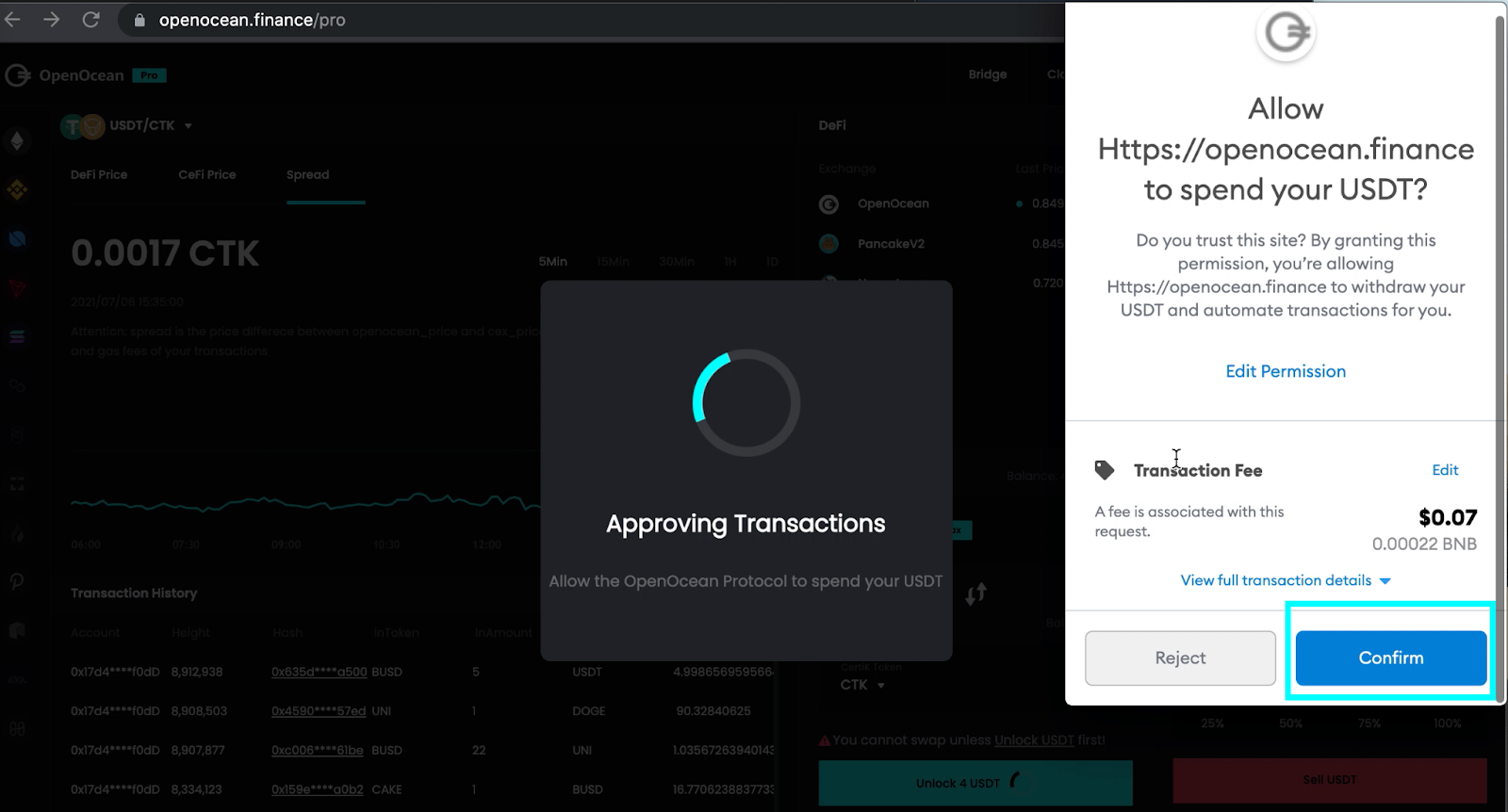This screenshot has width=1508, height=812.
Task: Select 15Min chart interval
Action: [613, 262]
